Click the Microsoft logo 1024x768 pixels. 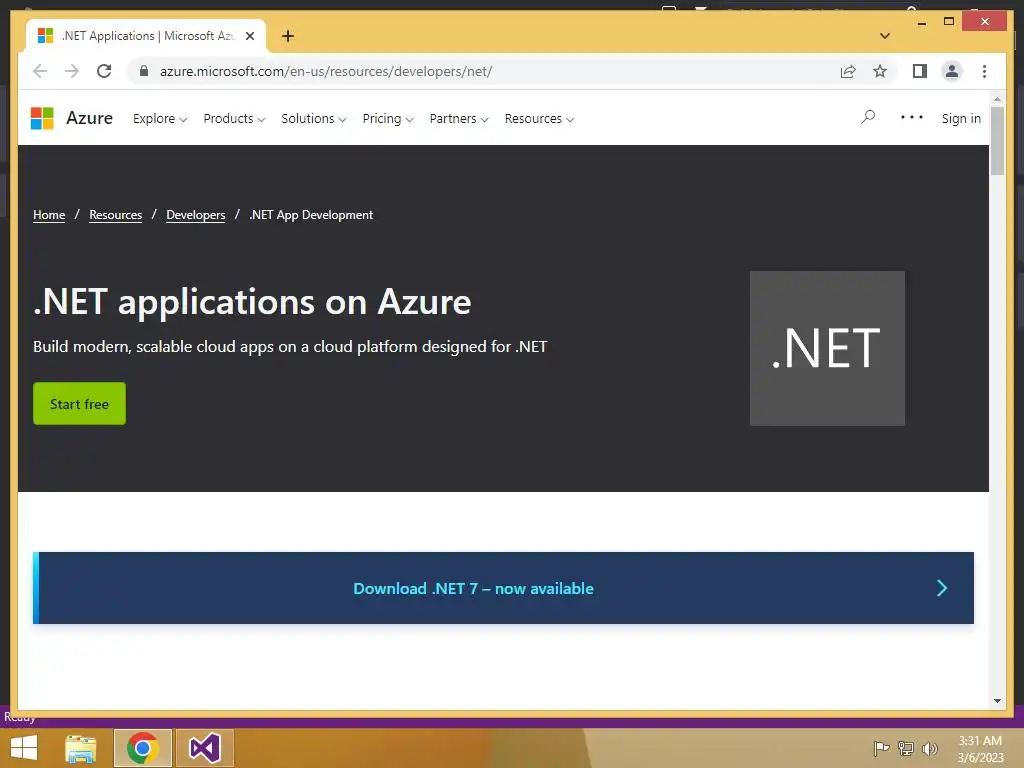pos(42,118)
